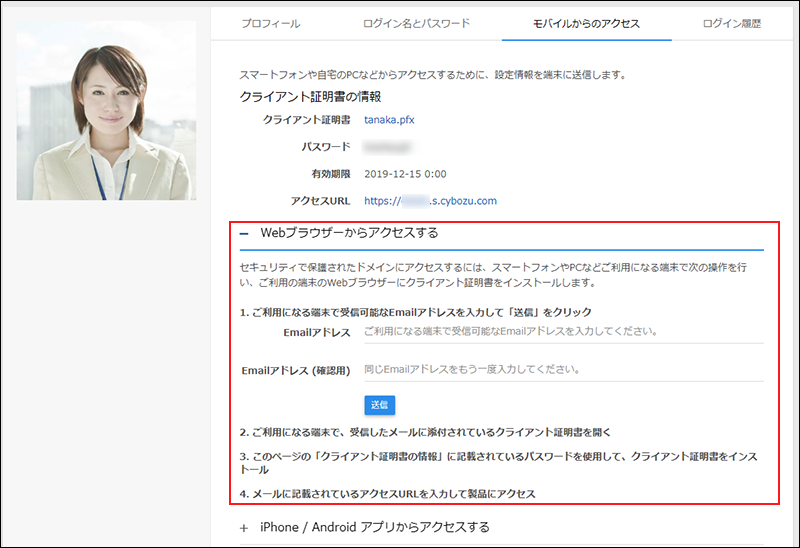Open the cybozu.com access URL link

[x=430, y=201]
